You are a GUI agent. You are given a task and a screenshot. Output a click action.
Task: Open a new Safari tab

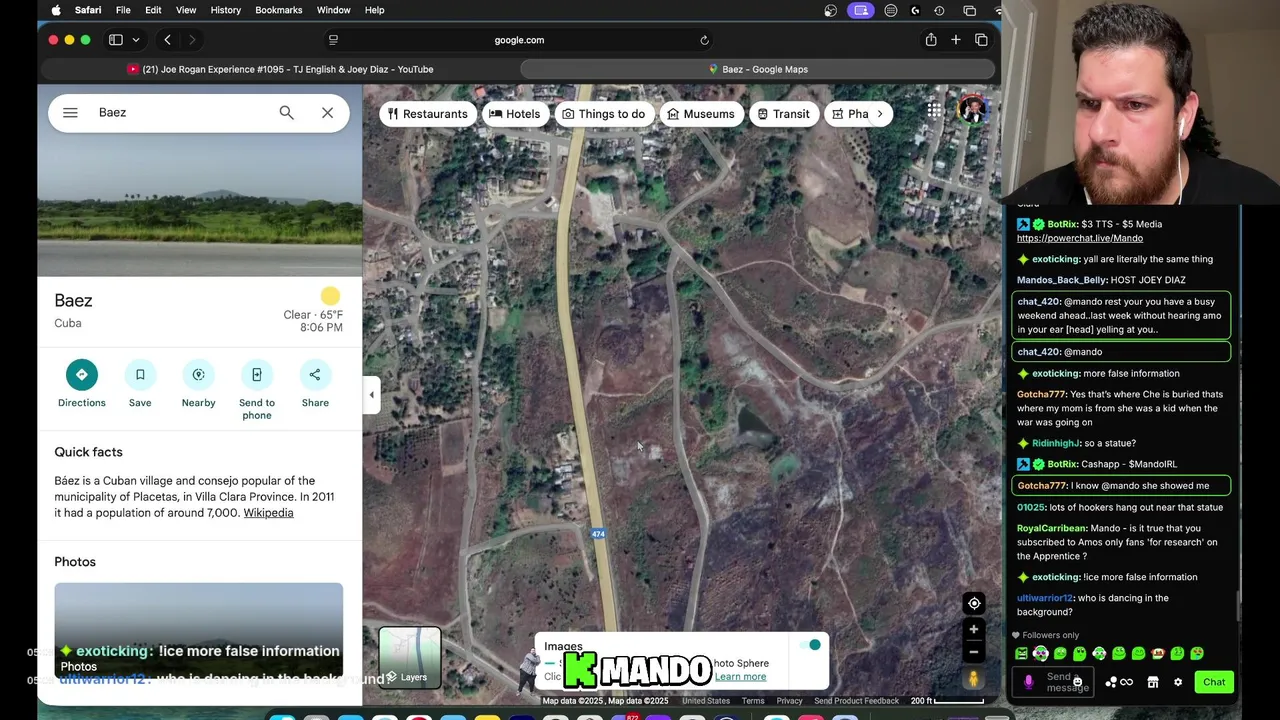956,40
